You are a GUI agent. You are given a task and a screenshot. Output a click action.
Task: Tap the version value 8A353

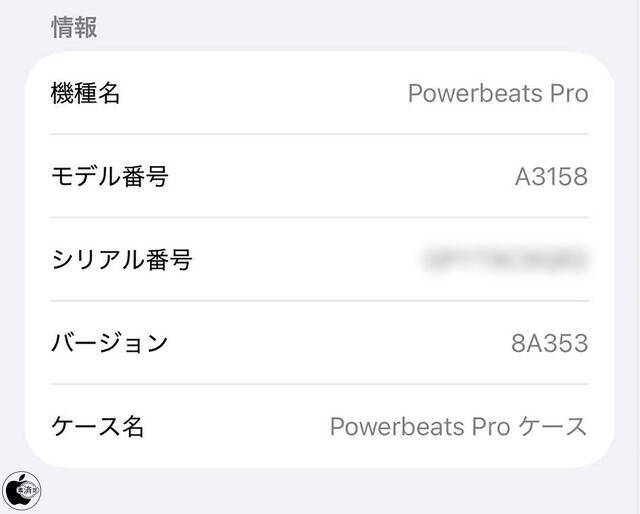tap(549, 344)
